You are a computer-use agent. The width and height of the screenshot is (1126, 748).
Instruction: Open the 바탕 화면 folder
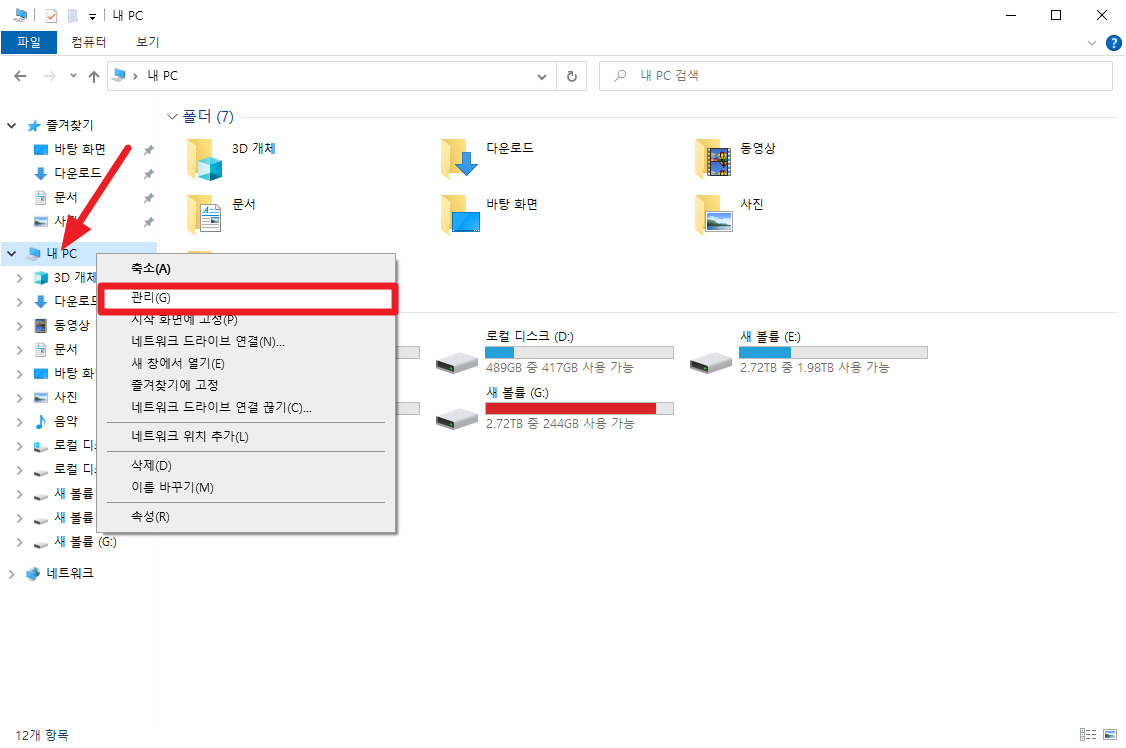(460, 214)
